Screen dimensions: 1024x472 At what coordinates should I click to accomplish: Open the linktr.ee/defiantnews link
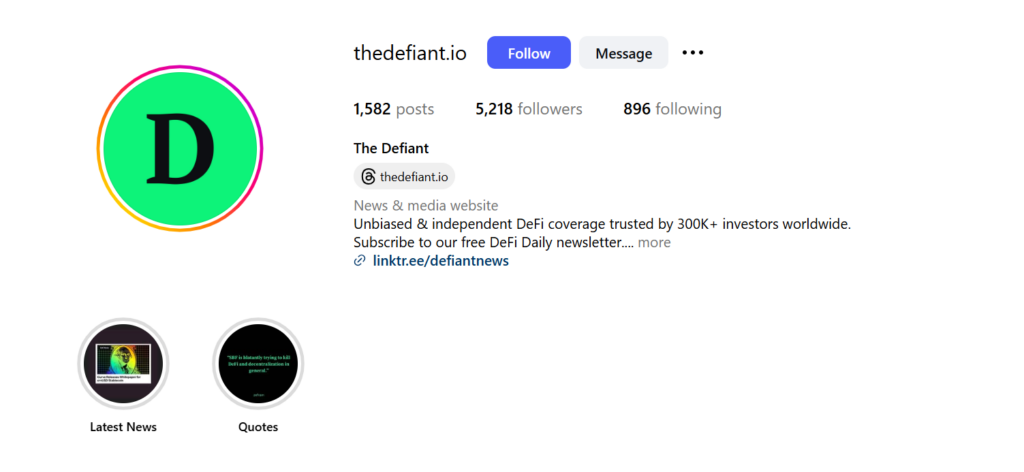click(x=441, y=261)
